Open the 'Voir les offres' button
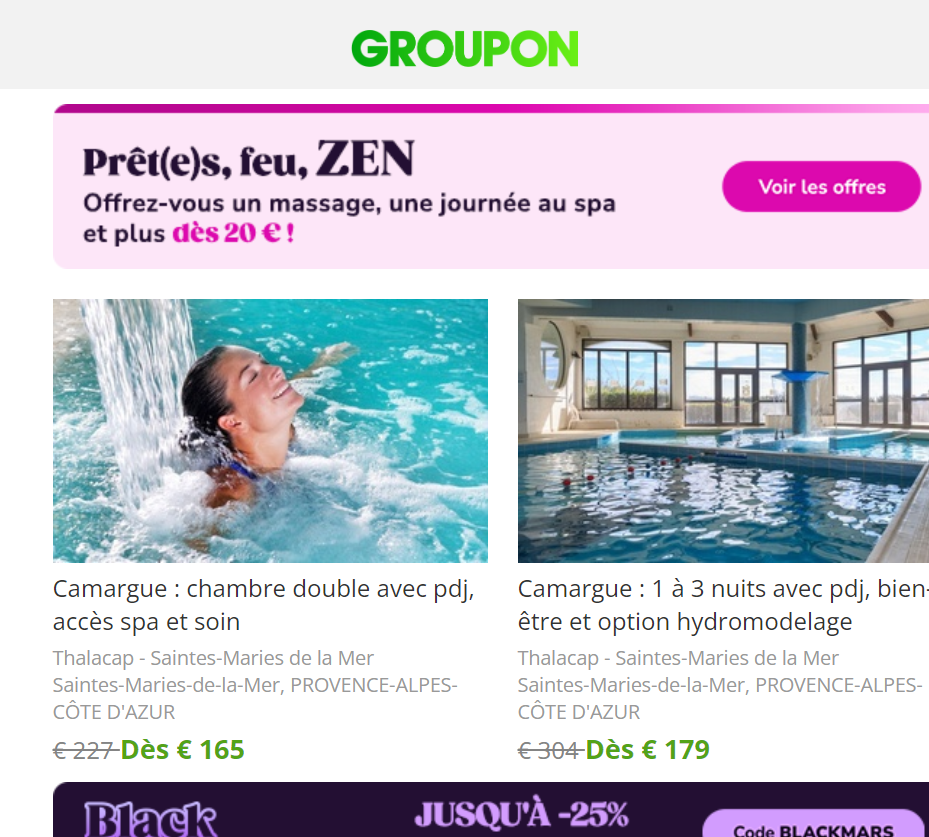The image size is (929, 837). (822, 187)
